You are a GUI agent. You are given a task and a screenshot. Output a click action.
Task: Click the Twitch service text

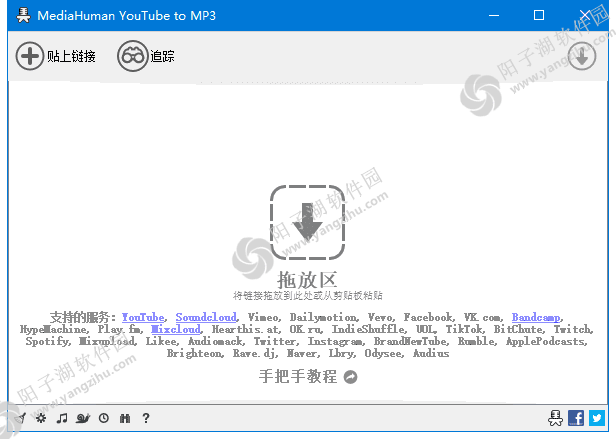point(573,329)
